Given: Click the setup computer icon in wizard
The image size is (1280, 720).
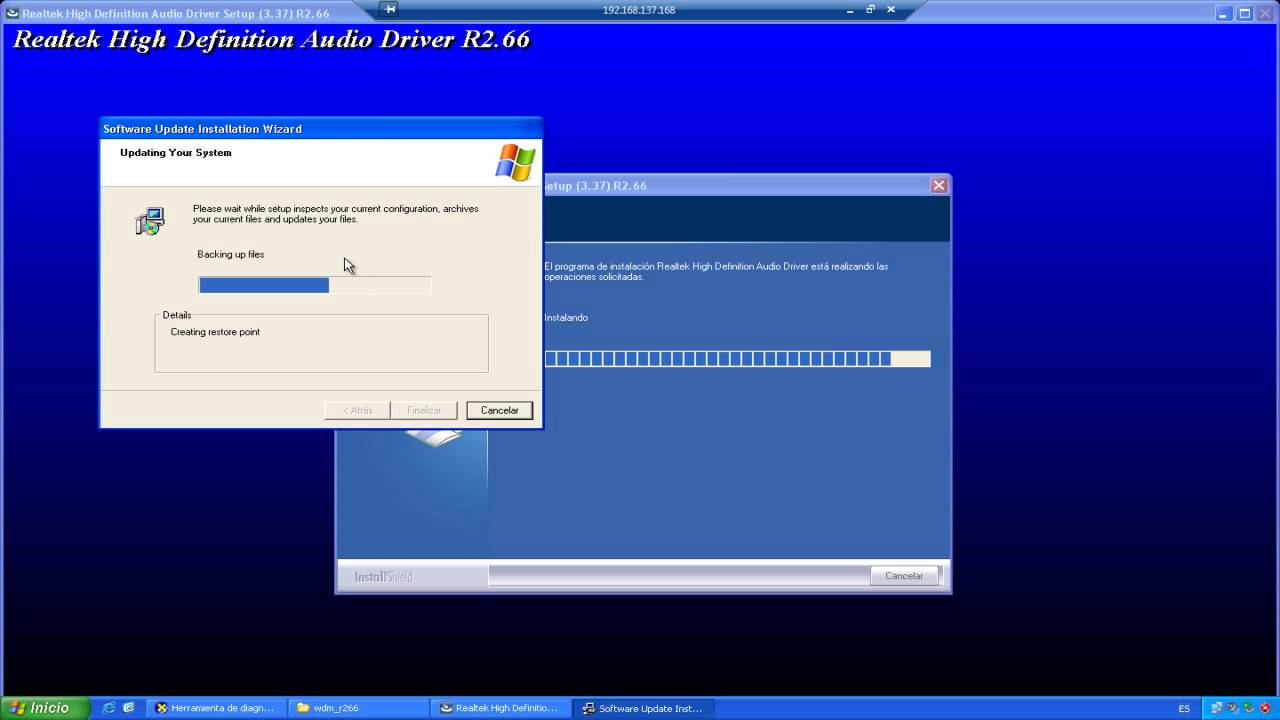Looking at the screenshot, I should click(x=150, y=221).
